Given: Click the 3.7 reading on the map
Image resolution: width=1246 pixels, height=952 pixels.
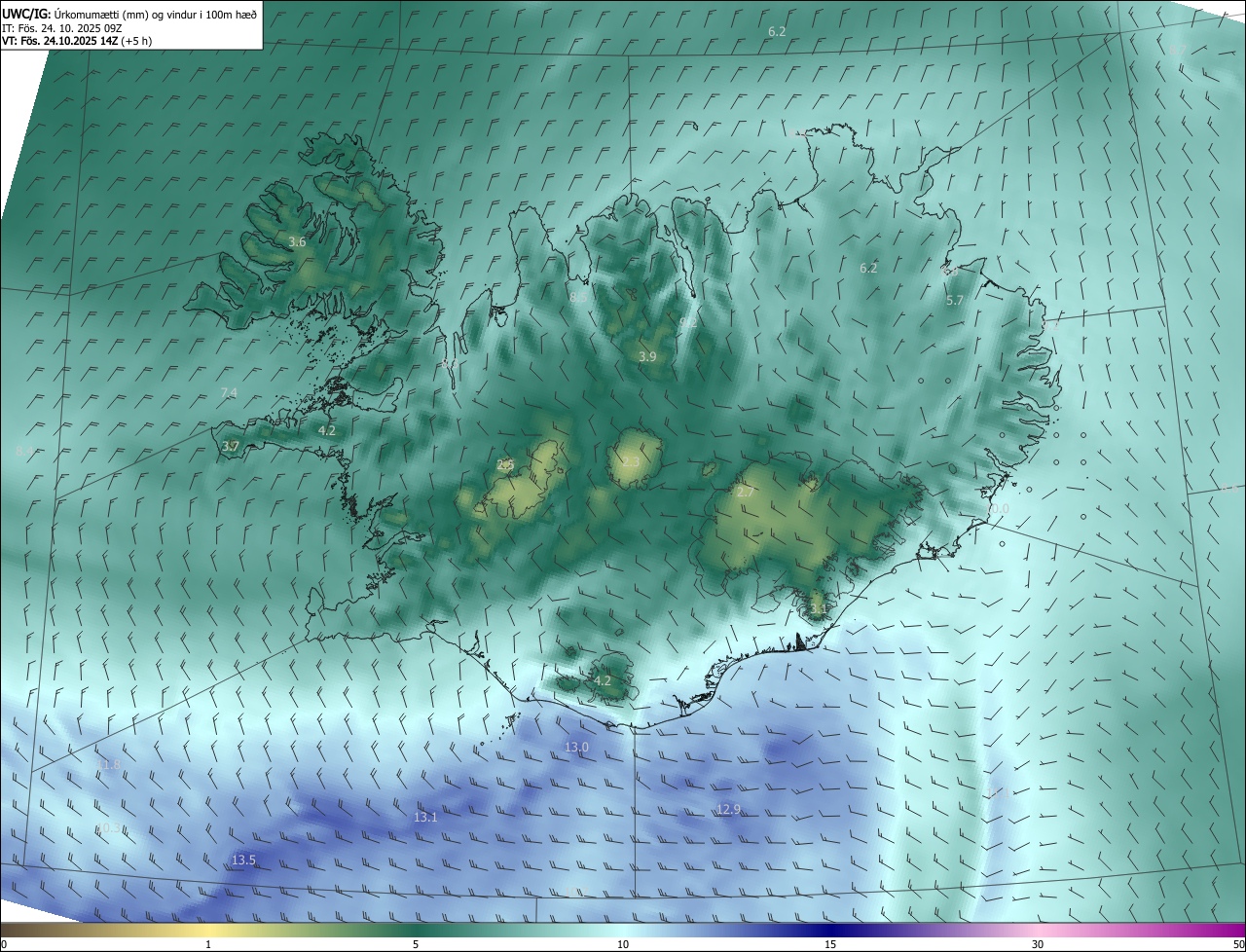Looking at the screenshot, I should point(231,446).
